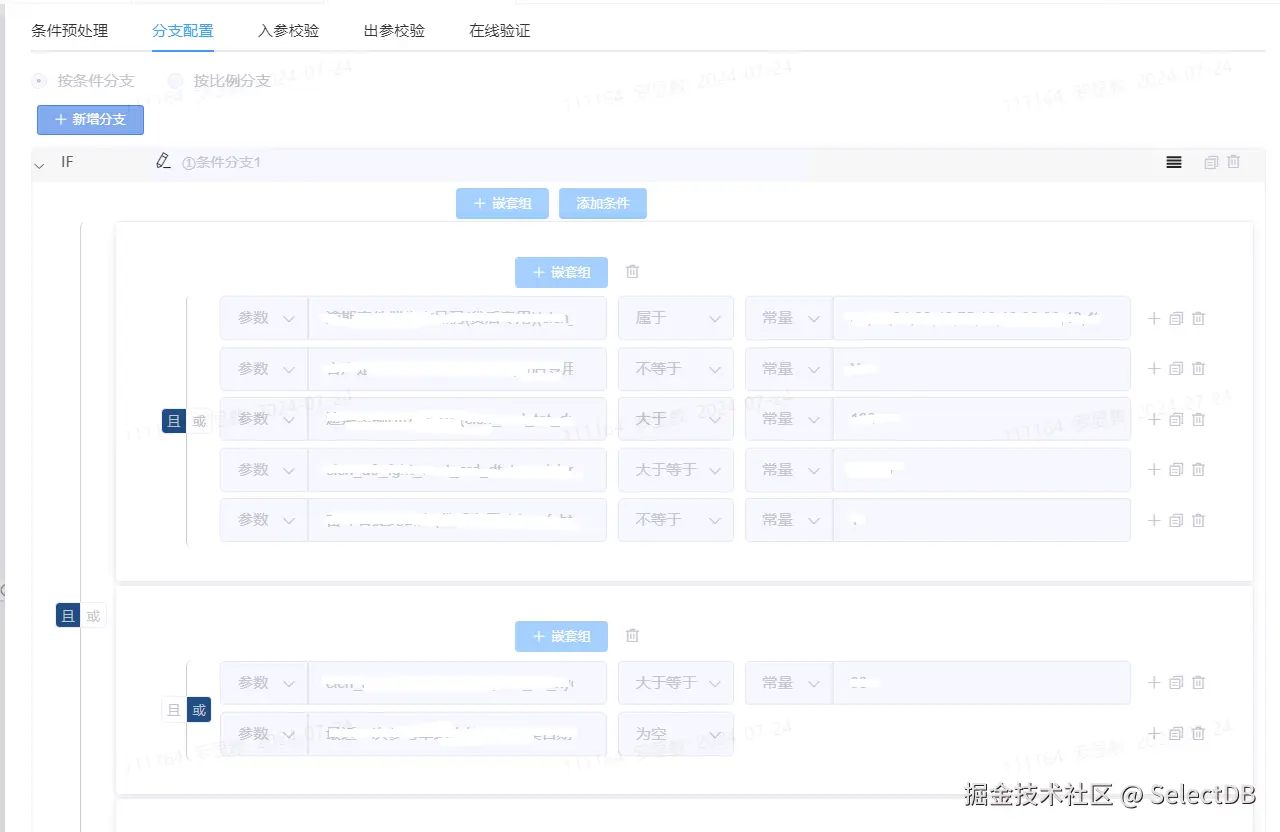Click the parameter name field in the 大于 row
1280x832 pixels.
click(457, 419)
